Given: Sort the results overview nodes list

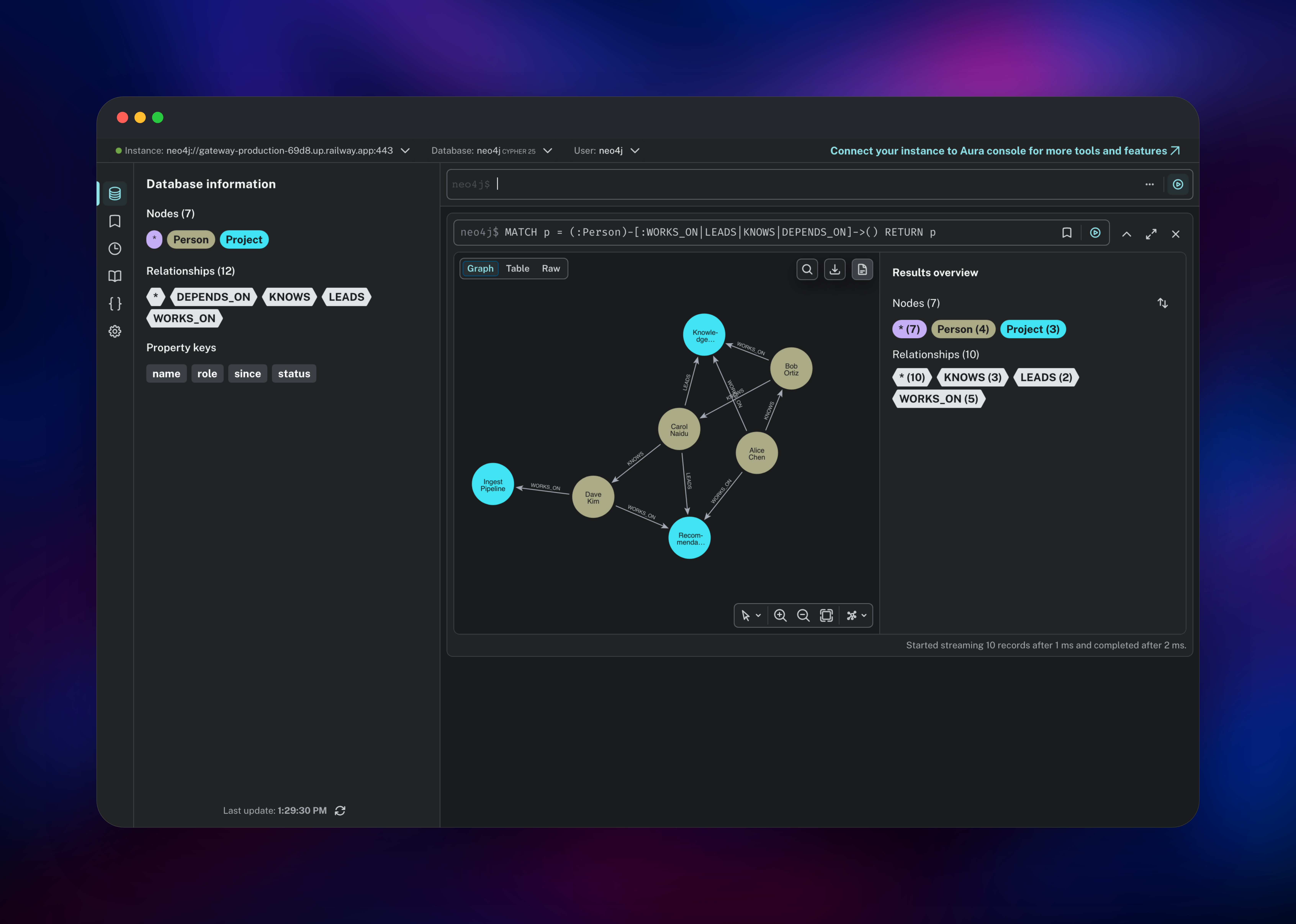Looking at the screenshot, I should pyautogui.click(x=1162, y=303).
